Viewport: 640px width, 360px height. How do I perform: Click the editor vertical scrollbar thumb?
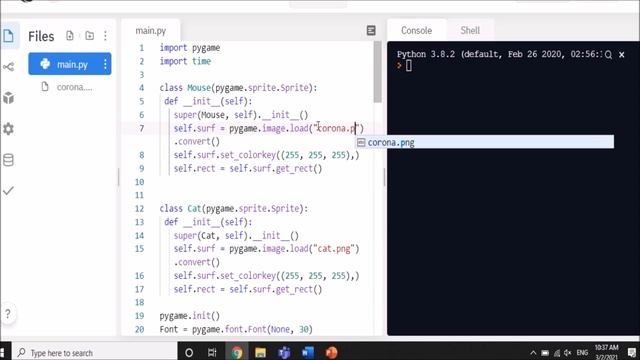point(378,72)
